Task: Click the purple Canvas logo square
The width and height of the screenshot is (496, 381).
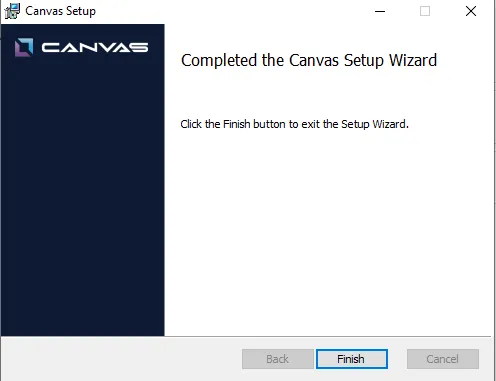Action: 24,47
